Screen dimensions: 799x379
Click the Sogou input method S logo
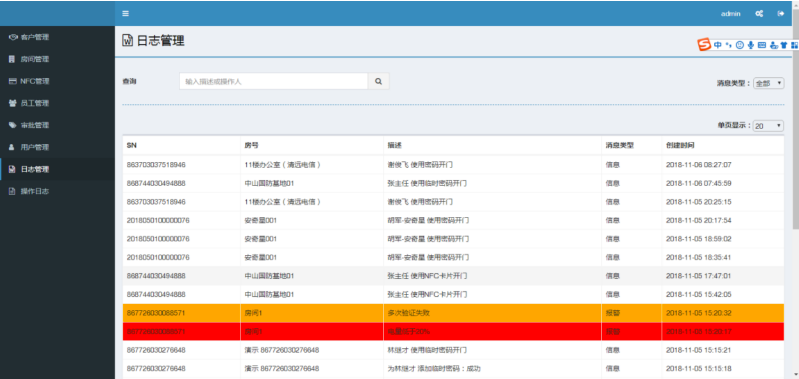tap(704, 45)
